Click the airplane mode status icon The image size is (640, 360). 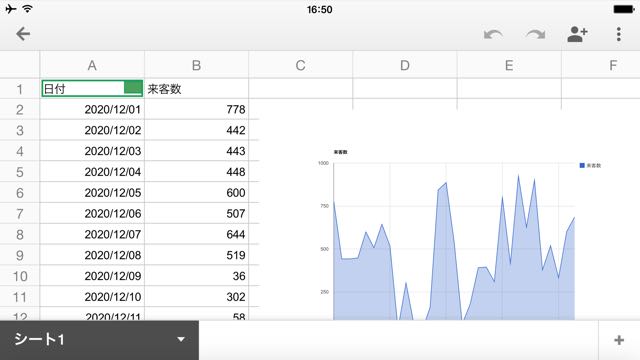11,9
